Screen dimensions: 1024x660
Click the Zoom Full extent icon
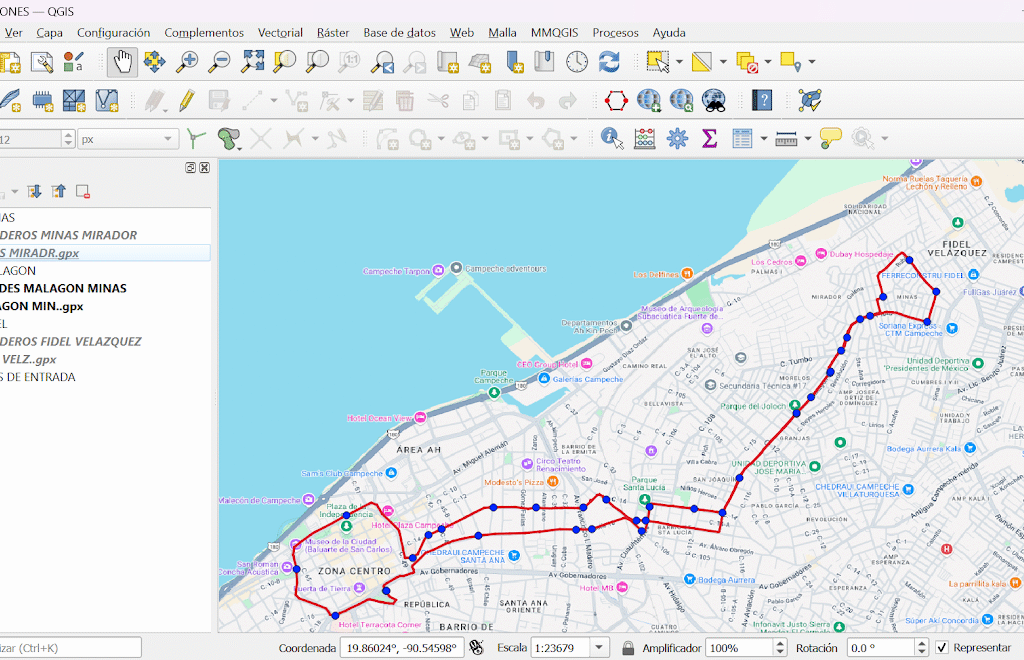252,62
